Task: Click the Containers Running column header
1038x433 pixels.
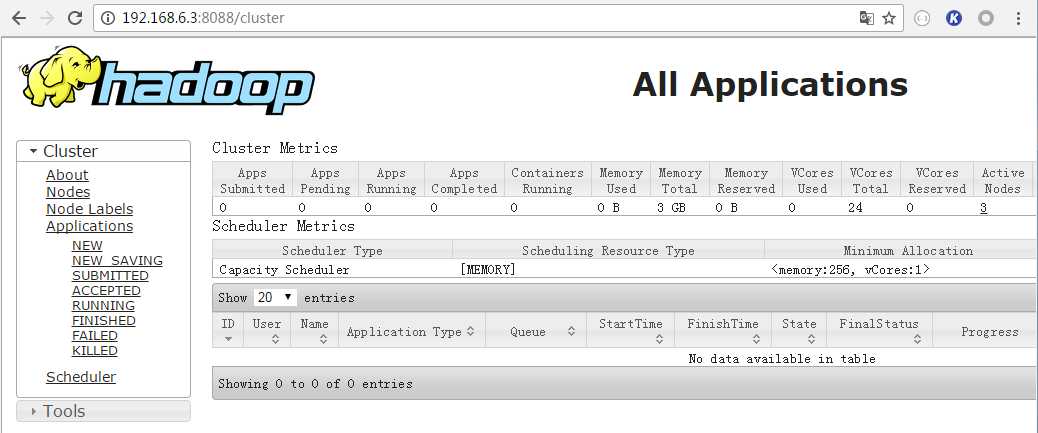Action: tap(547, 181)
